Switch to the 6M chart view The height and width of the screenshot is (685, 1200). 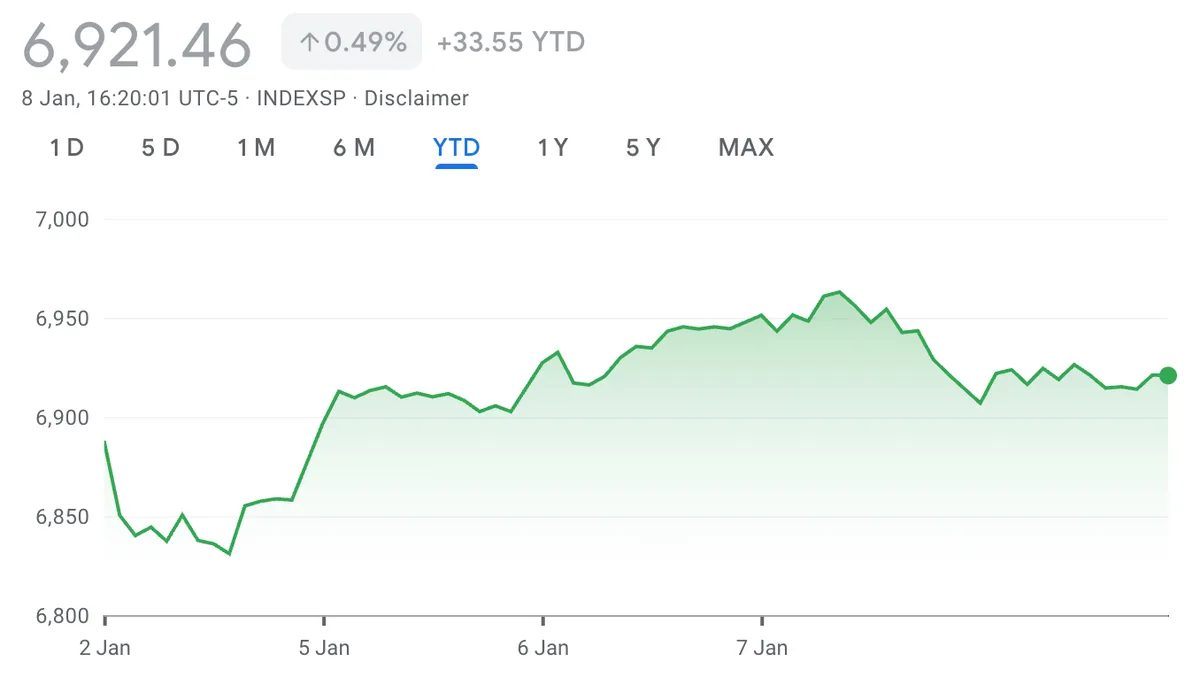pos(354,147)
